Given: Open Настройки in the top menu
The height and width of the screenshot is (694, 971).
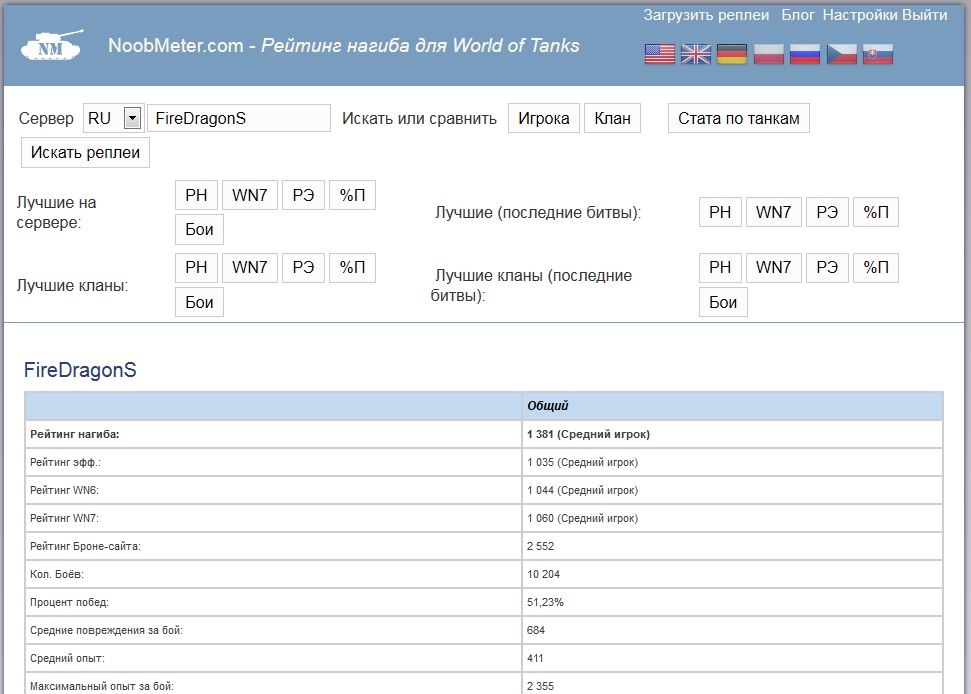Looking at the screenshot, I should click(x=860, y=15).
